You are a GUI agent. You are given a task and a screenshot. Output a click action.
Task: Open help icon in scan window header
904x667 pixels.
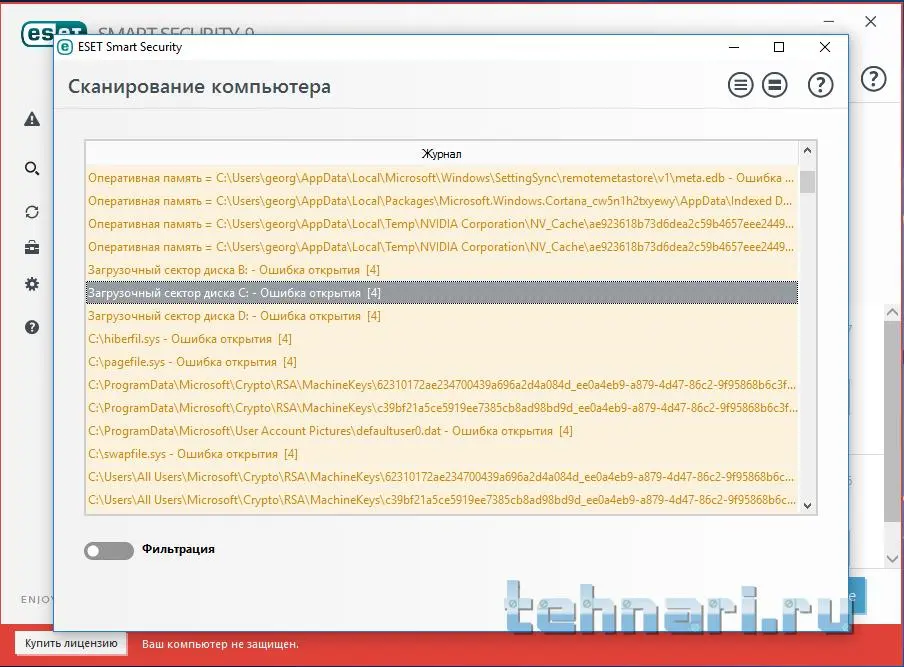pyautogui.click(x=820, y=85)
